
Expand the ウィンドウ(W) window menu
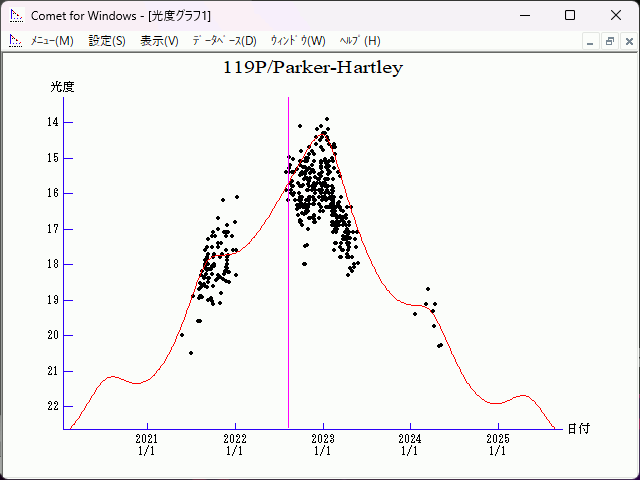click(298, 41)
